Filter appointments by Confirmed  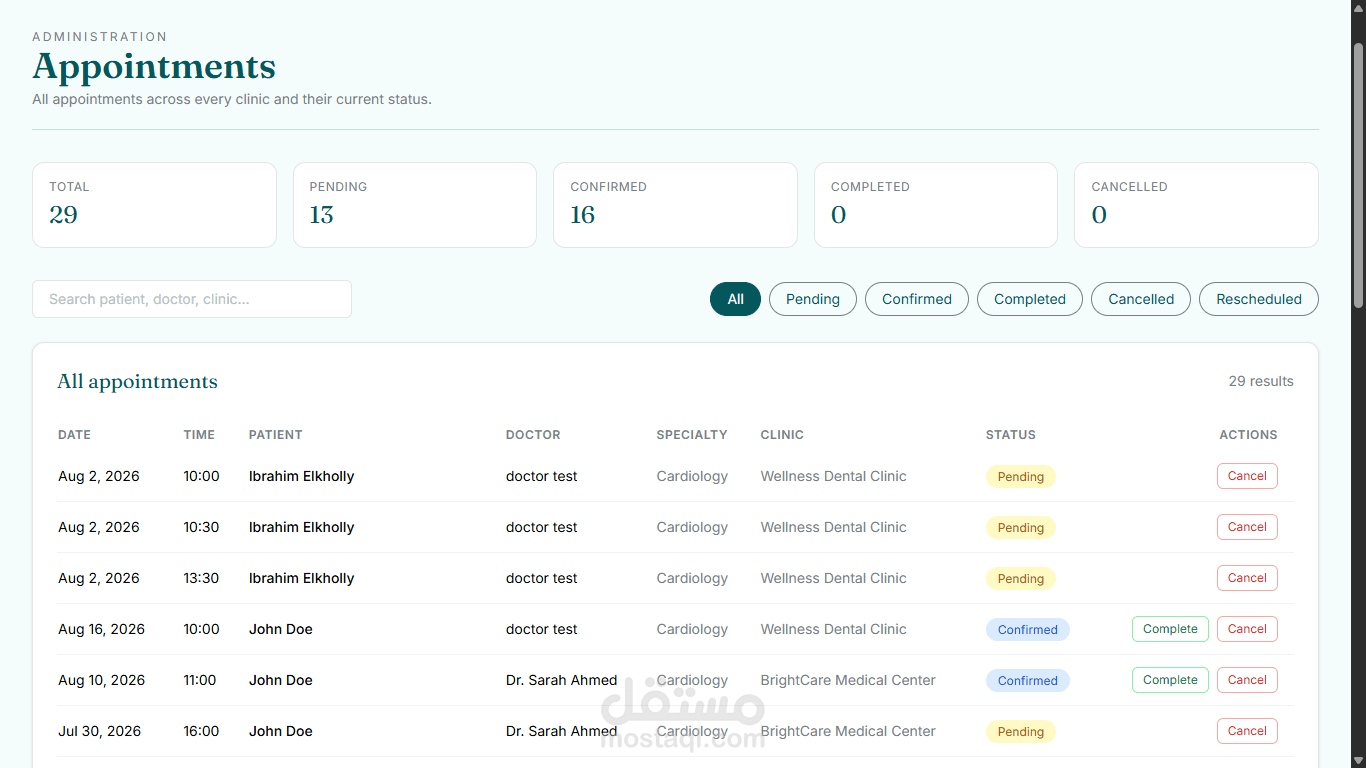tap(917, 299)
